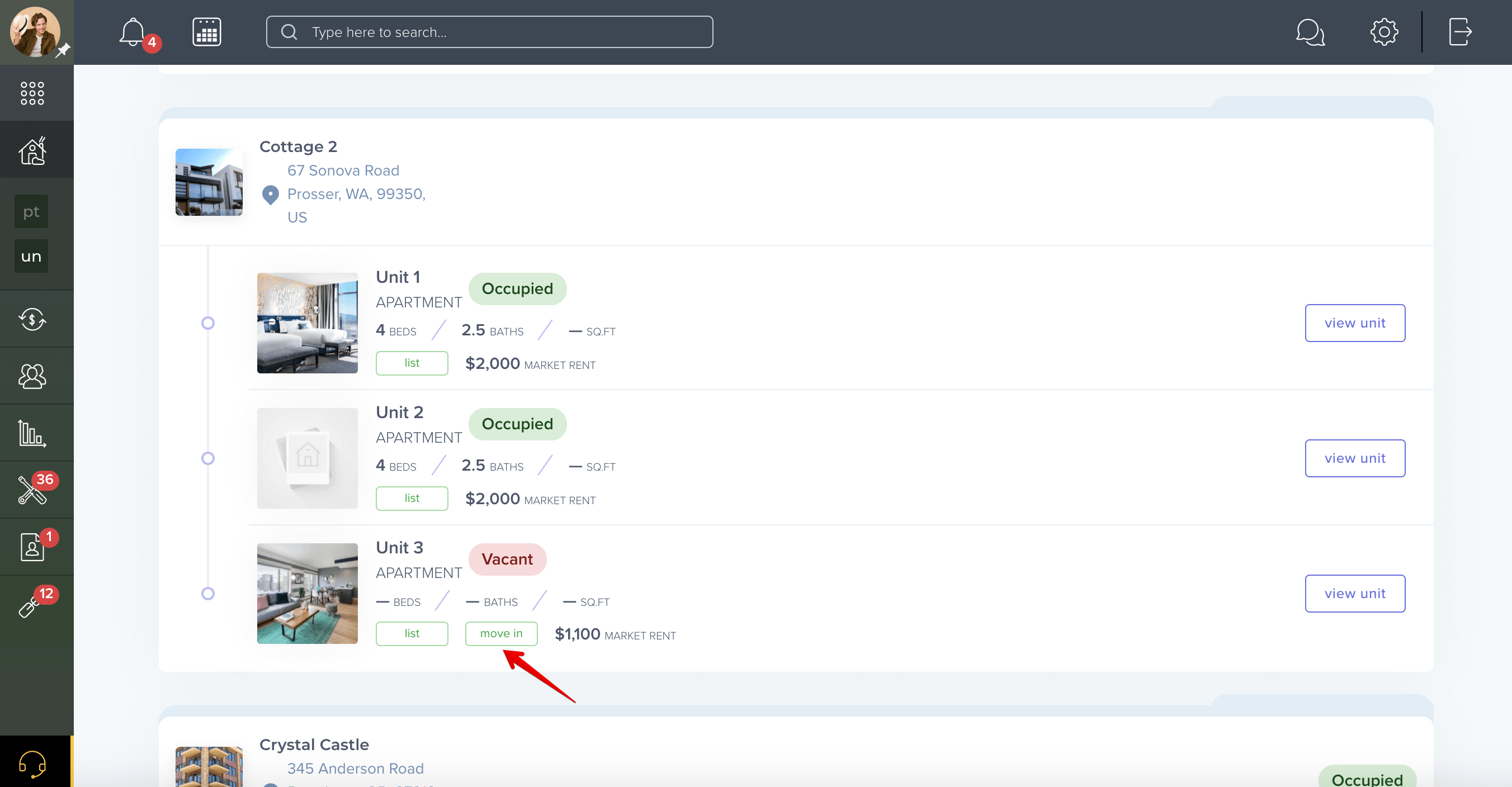View Unit 2 details
The height and width of the screenshot is (787, 1512).
(x=1355, y=458)
